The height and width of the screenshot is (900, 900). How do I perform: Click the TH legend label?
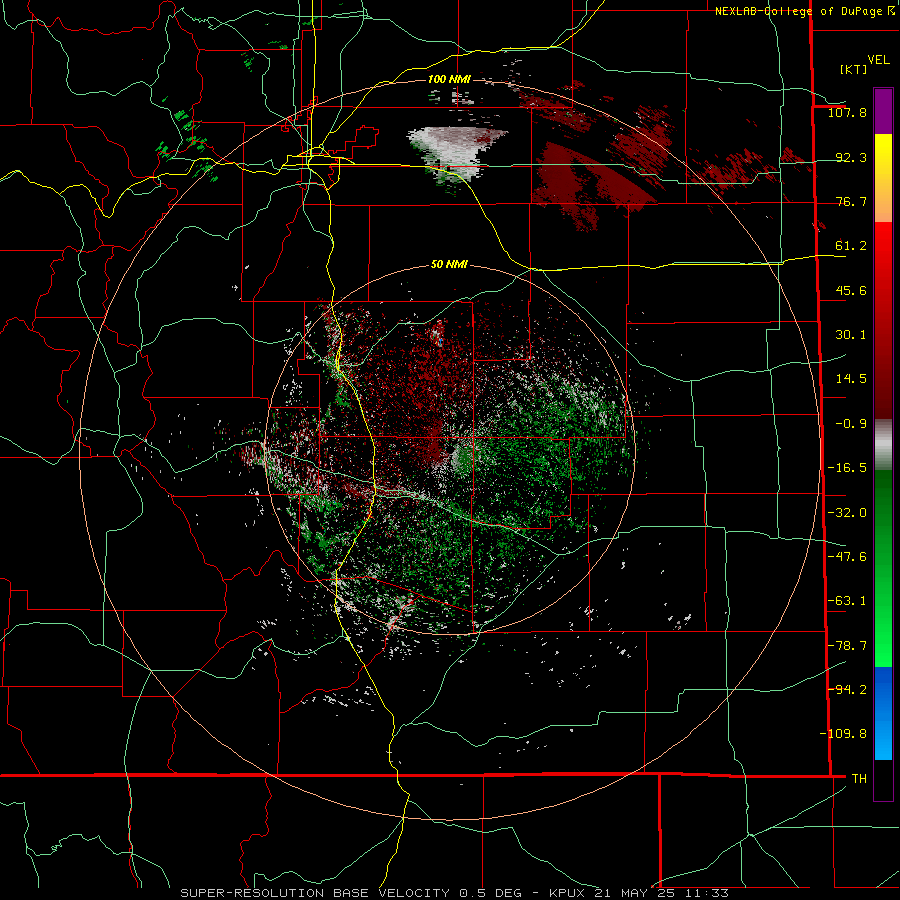(859, 778)
